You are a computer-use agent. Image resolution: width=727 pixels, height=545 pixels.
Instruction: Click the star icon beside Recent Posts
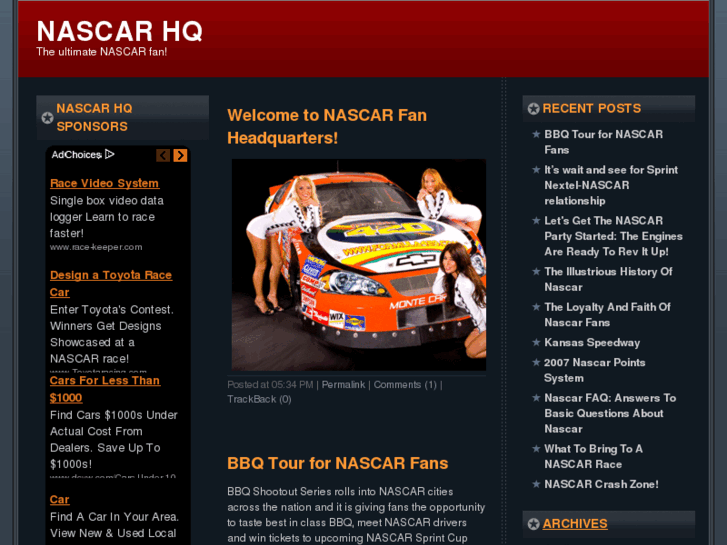(x=533, y=109)
